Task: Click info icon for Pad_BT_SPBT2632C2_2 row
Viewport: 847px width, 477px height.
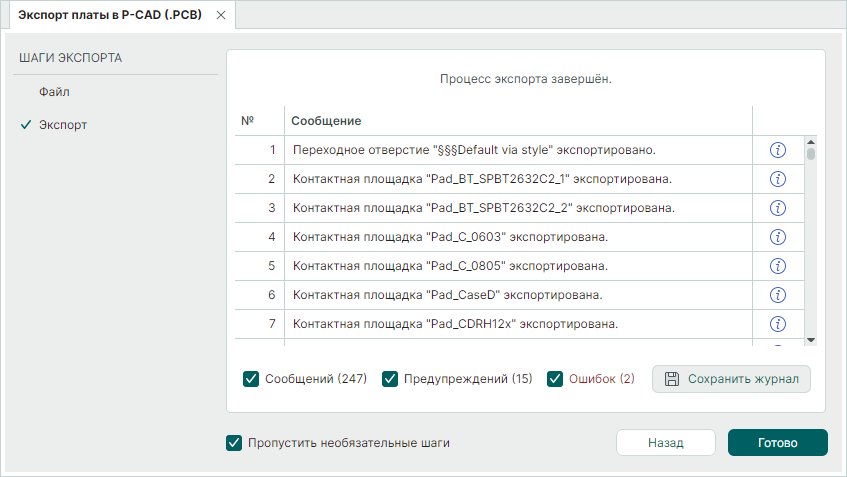Action: tap(778, 208)
